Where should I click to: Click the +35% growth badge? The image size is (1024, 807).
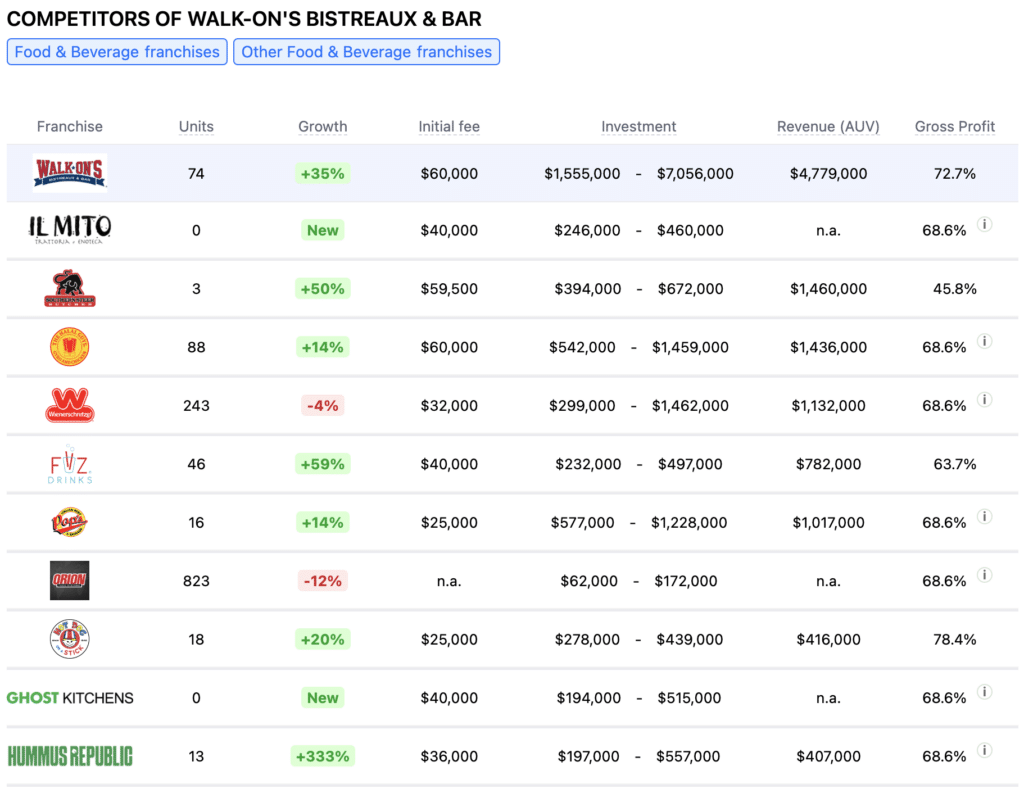[323, 174]
